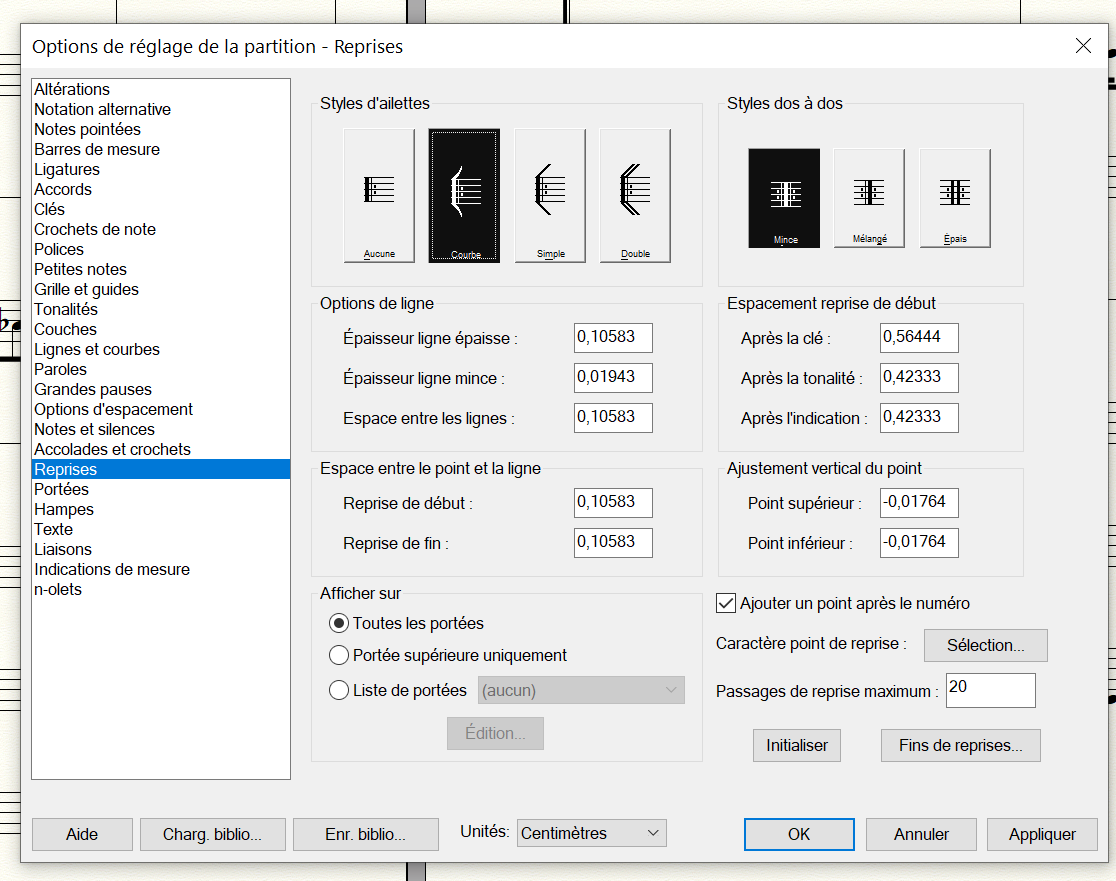Pick the 'Simple' wing style icon
Image resolution: width=1116 pixels, height=881 pixels.
pos(550,196)
